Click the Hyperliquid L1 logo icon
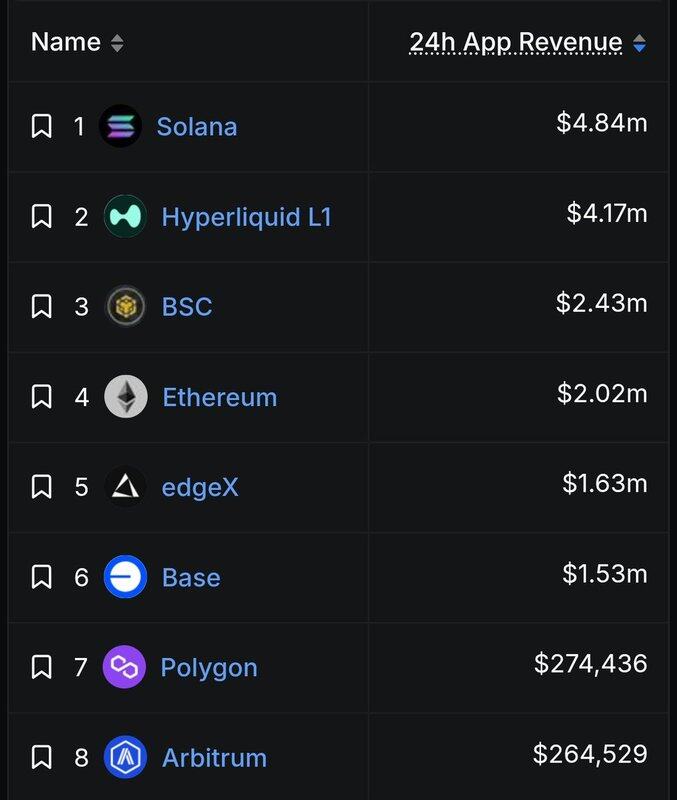The height and width of the screenshot is (800, 677). click(x=125, y=217)
